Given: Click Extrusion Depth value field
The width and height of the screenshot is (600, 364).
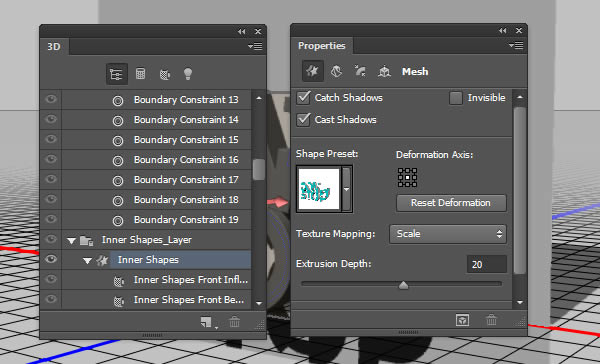Looking at the screenshot, I should pyautogui.click(x=487, y=264).
